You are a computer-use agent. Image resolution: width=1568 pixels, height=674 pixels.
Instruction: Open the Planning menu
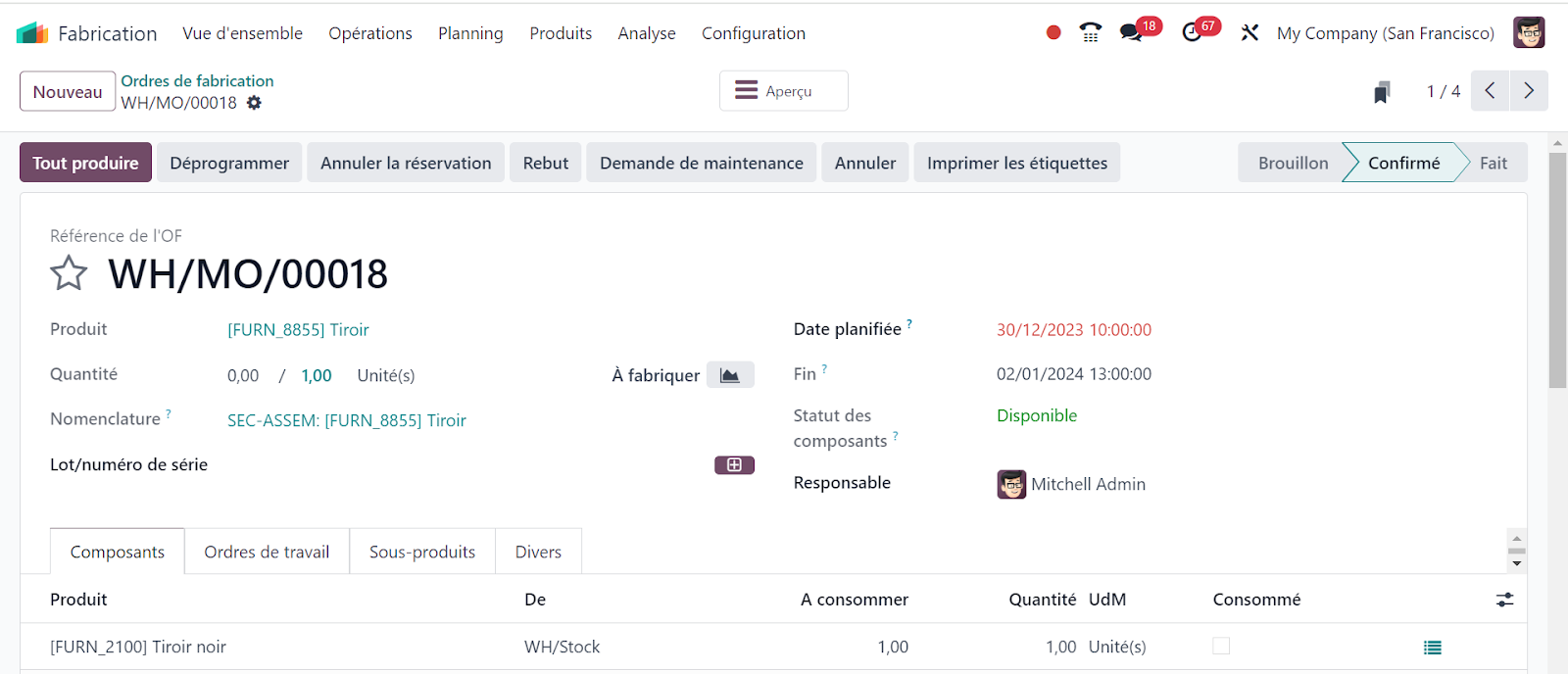pos(470,33)
